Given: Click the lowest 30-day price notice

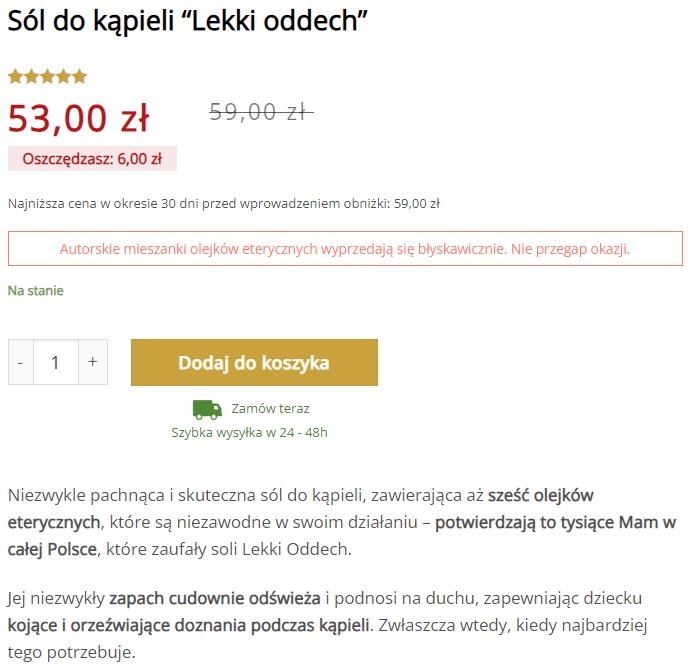Looking at the screenshot, I should pos(224,204).
